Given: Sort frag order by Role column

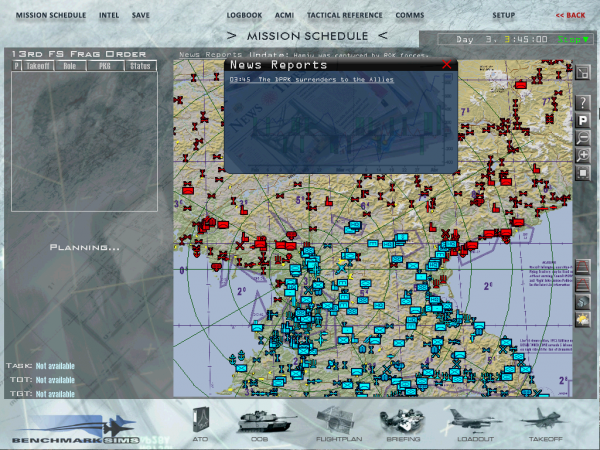Looking at the screenshot, I should point(70,66).
